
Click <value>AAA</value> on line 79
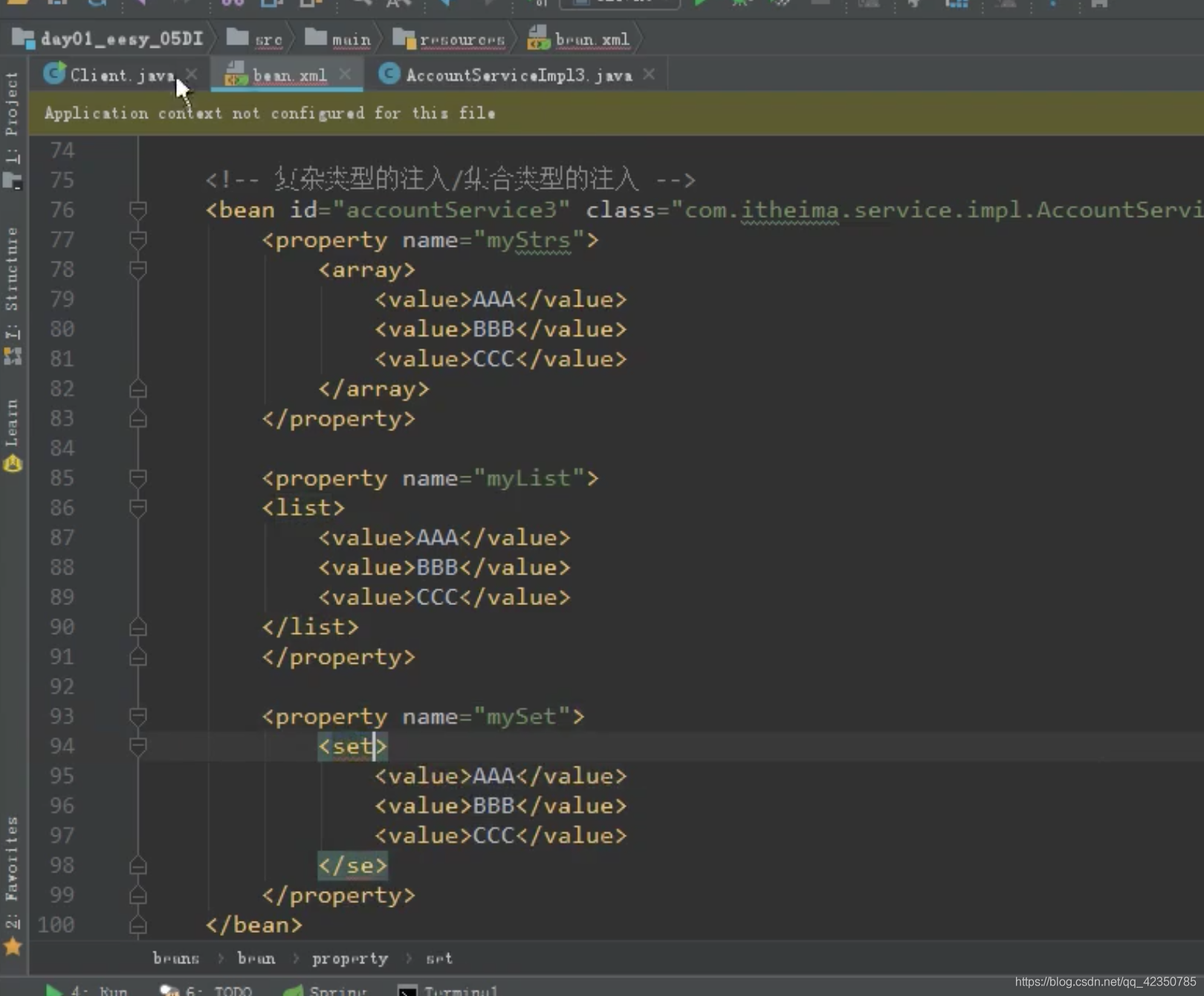tap(500, 300)
